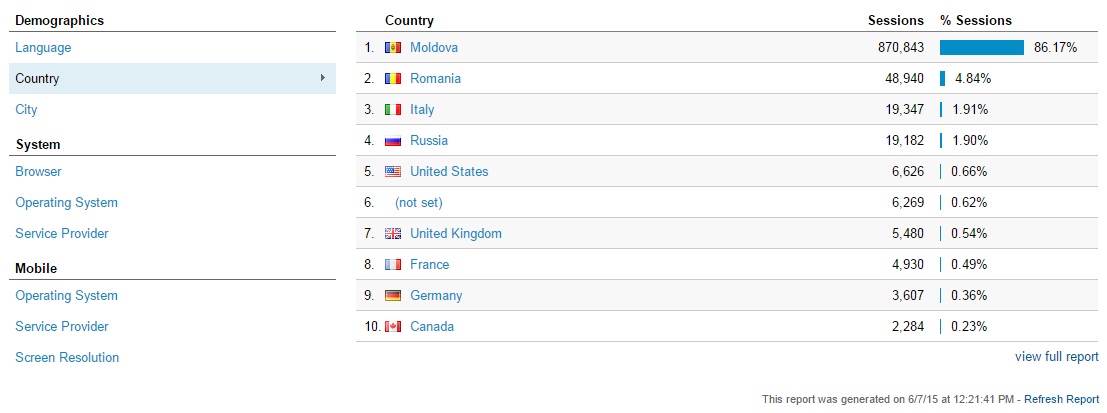Open the Moldova country link
The height and width of the screenshot is (413, 1107).
click(x=433, y=48)
